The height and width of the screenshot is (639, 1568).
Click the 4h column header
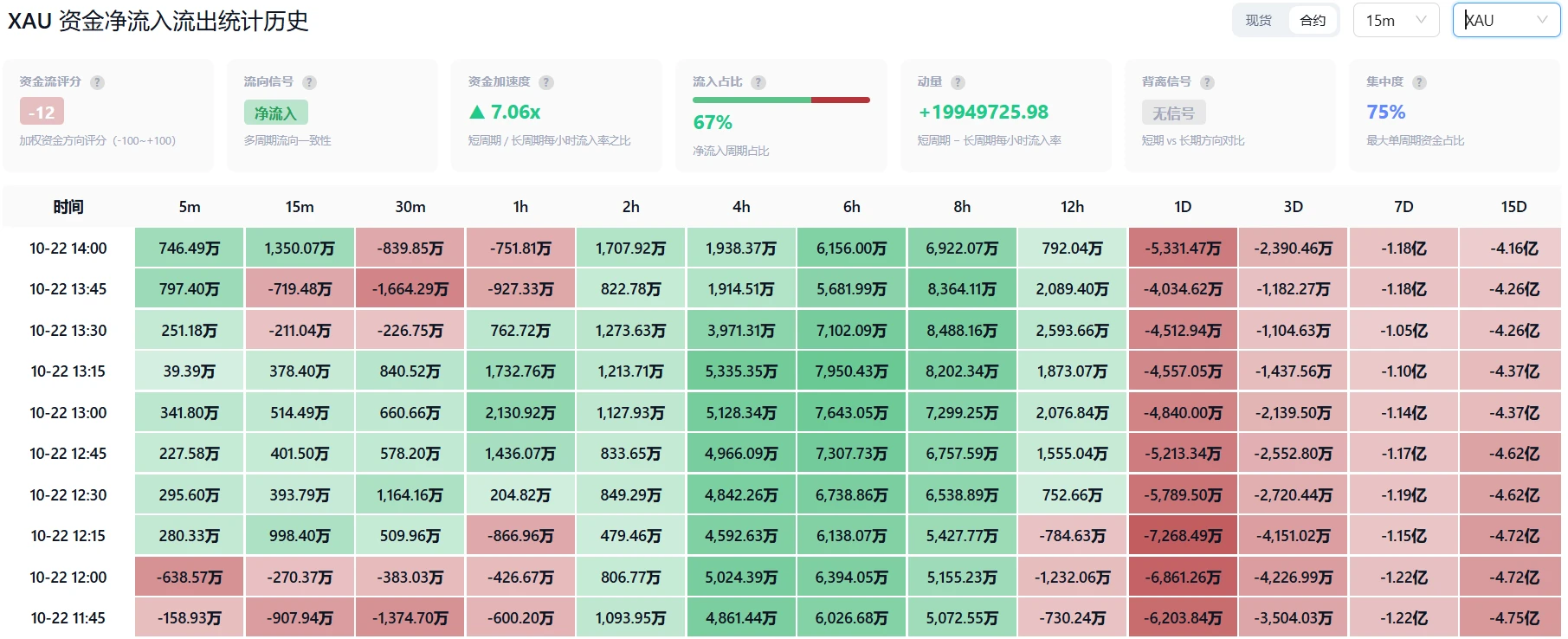click(741, 207)
